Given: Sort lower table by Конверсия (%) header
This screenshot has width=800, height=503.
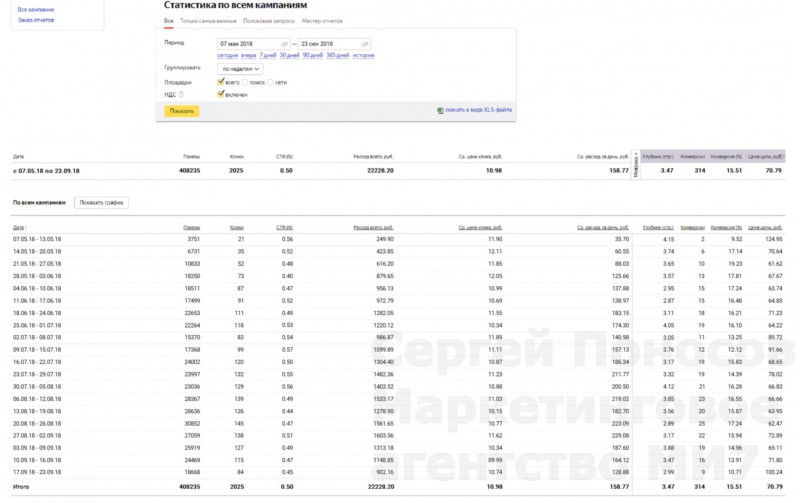Looking at the screenshot, I should click(x=727, y=228).
